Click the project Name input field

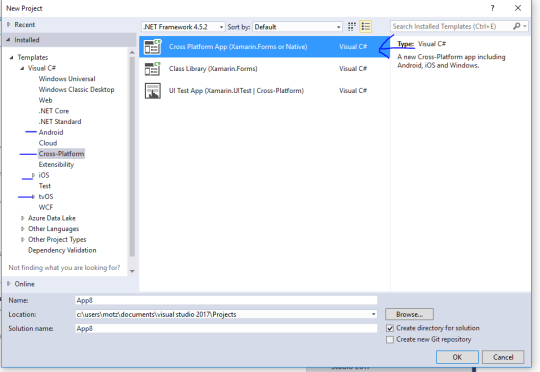coord(226,300)
